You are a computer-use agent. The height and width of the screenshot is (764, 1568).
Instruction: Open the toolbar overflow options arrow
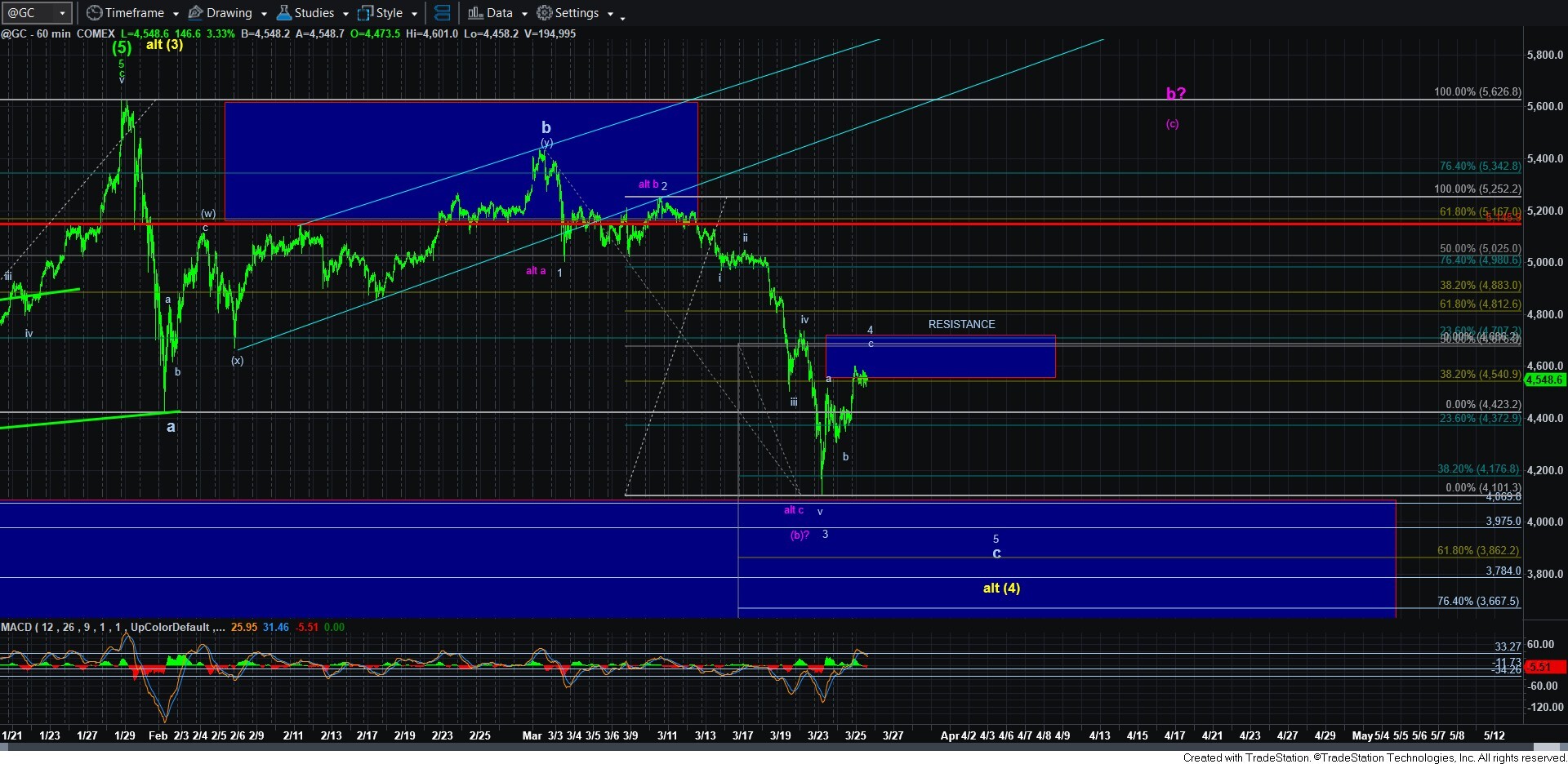click(x=622, y=16)
